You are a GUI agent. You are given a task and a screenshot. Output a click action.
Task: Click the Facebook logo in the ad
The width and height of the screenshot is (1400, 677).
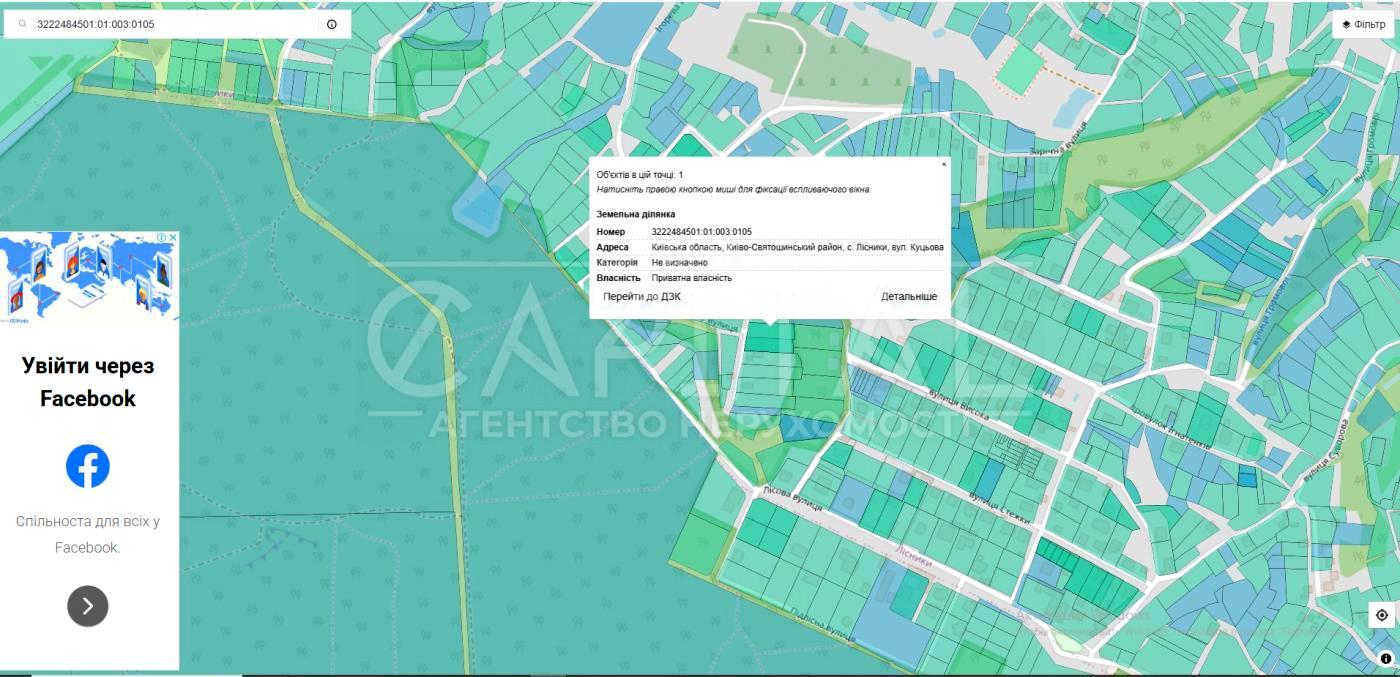88,466
